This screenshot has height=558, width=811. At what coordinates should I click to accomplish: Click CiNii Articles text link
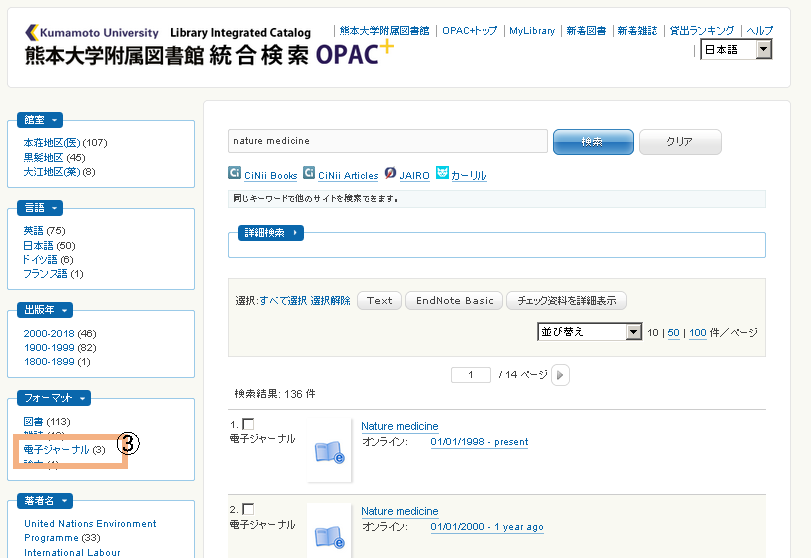click(x=348, y=176)
